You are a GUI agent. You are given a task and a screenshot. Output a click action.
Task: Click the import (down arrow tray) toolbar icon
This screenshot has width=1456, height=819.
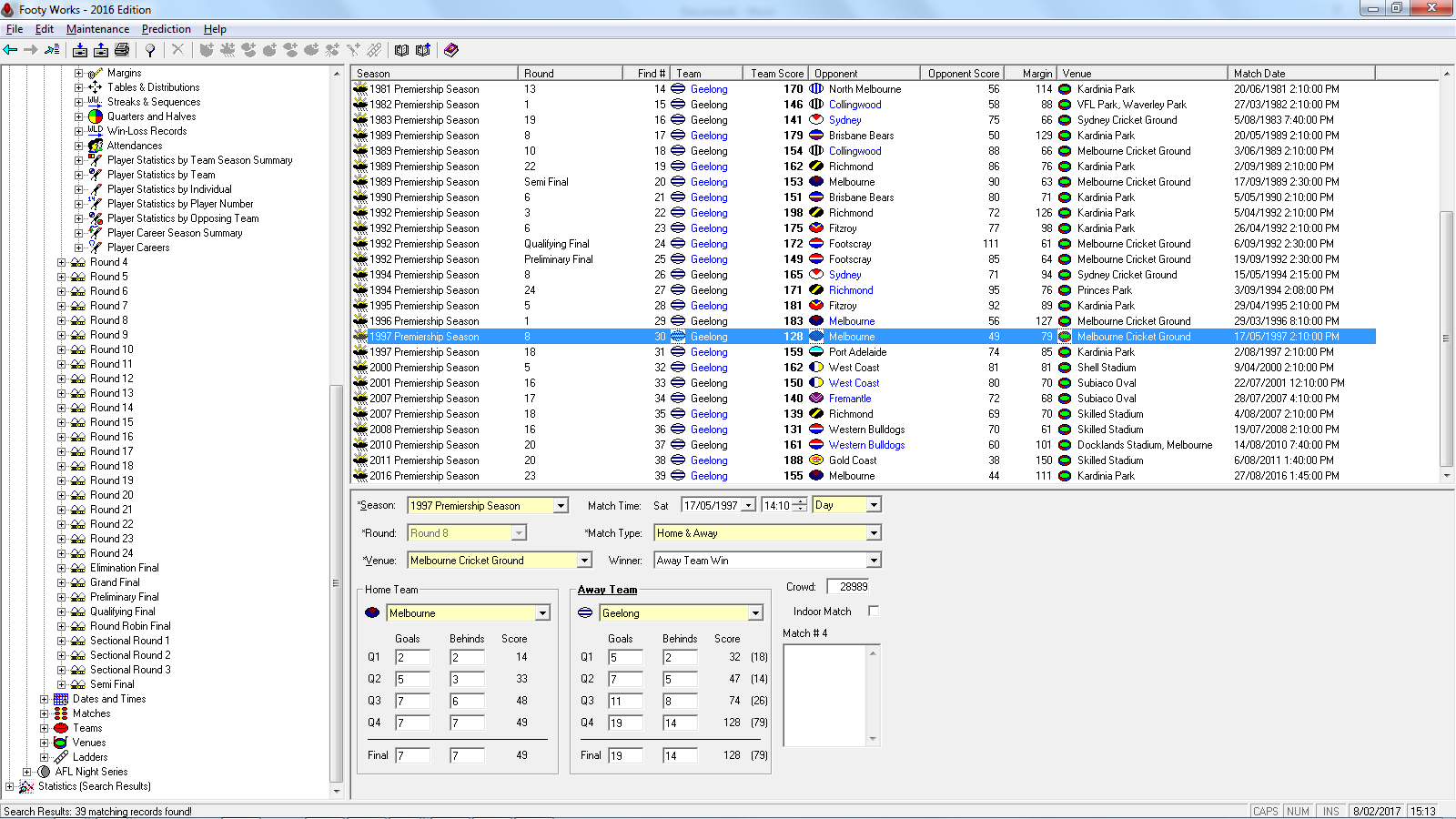(80, 50)
